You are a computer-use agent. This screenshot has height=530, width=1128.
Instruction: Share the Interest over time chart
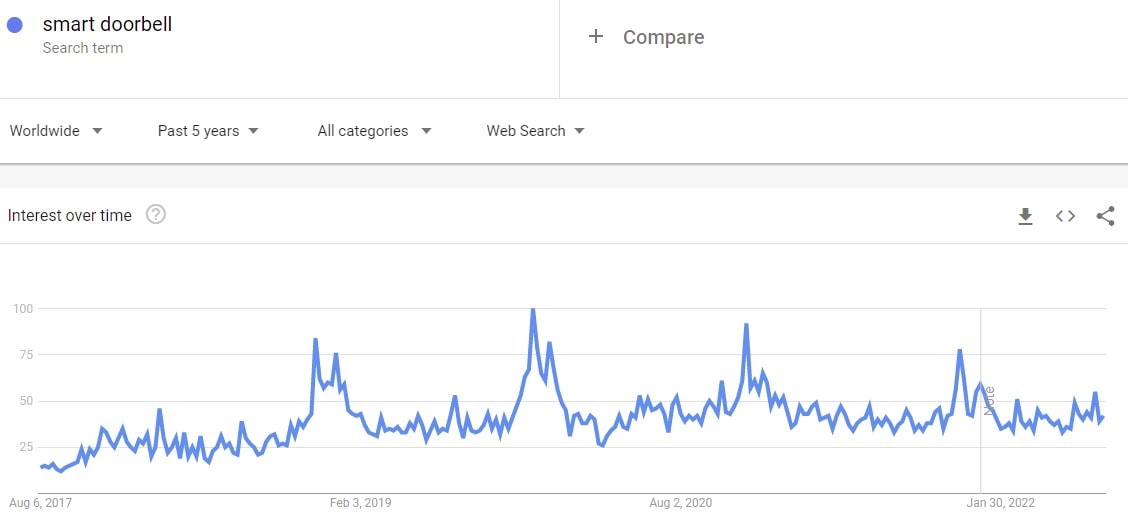(x=1105, y=216)
